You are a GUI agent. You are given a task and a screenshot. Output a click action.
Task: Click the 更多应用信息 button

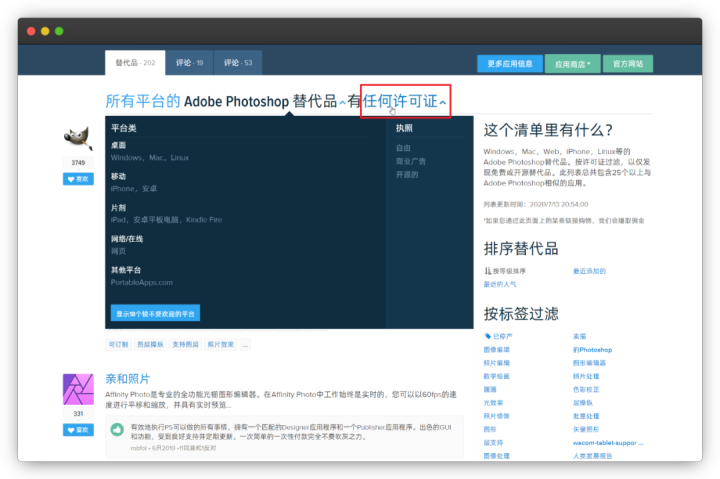tap(510, 64)
